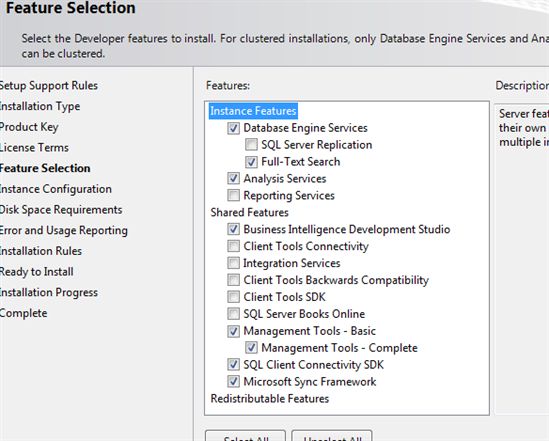Select the Shared Features heading

click(x=249, y=212)
